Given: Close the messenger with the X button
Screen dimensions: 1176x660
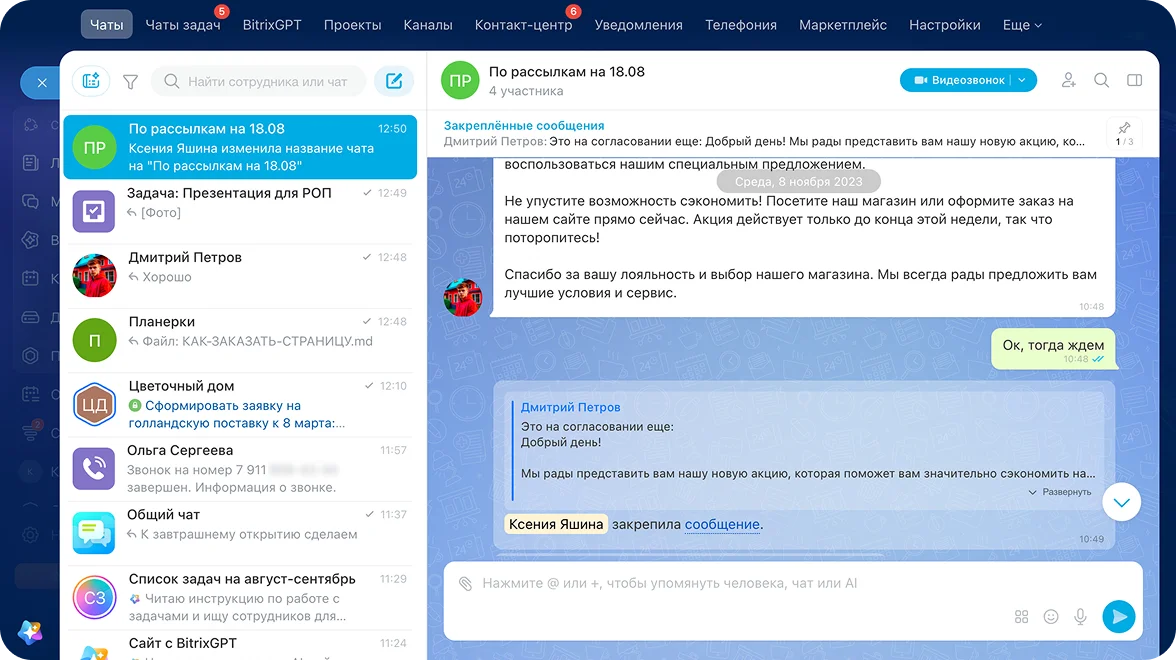Looking at the screenshot, I should pyautogui.click(x=42, y=82).
